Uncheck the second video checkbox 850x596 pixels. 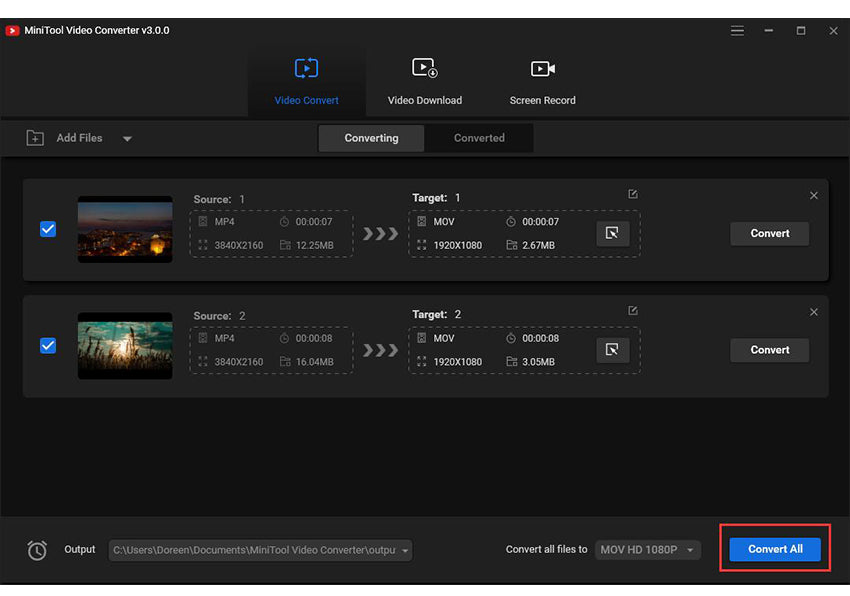click(48, 346)
